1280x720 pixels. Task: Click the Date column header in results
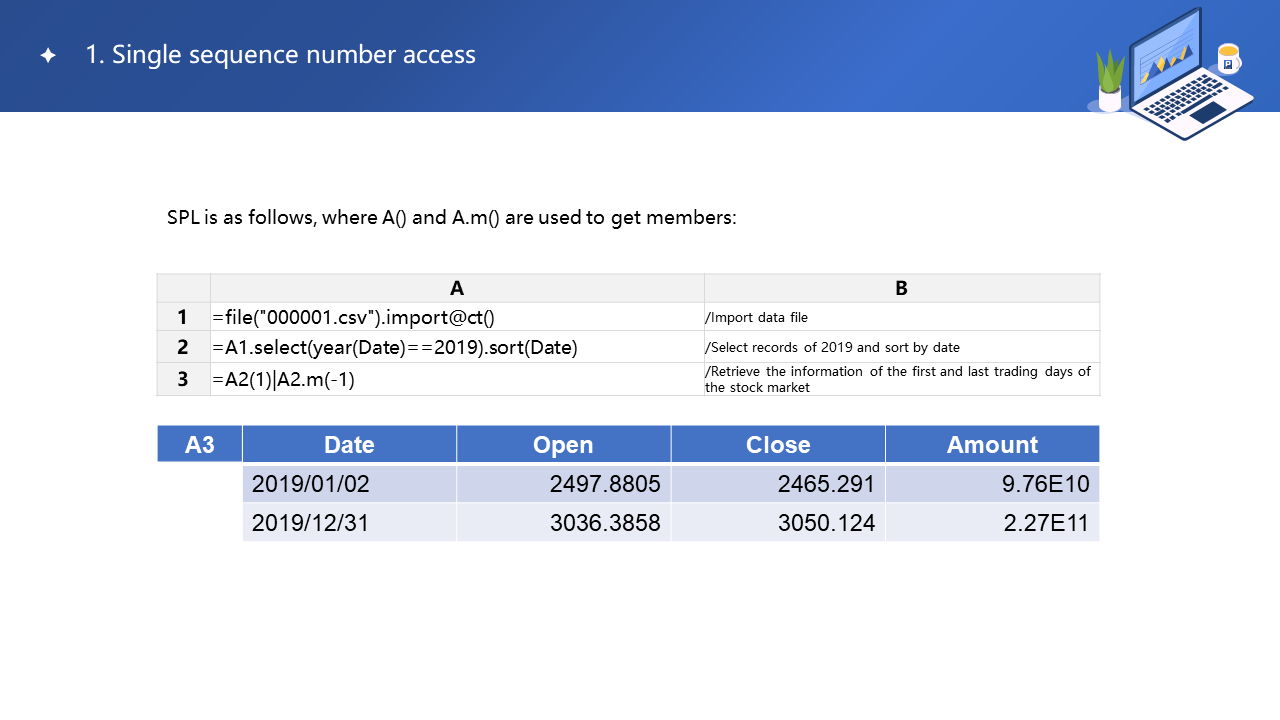tap(349, 444)
